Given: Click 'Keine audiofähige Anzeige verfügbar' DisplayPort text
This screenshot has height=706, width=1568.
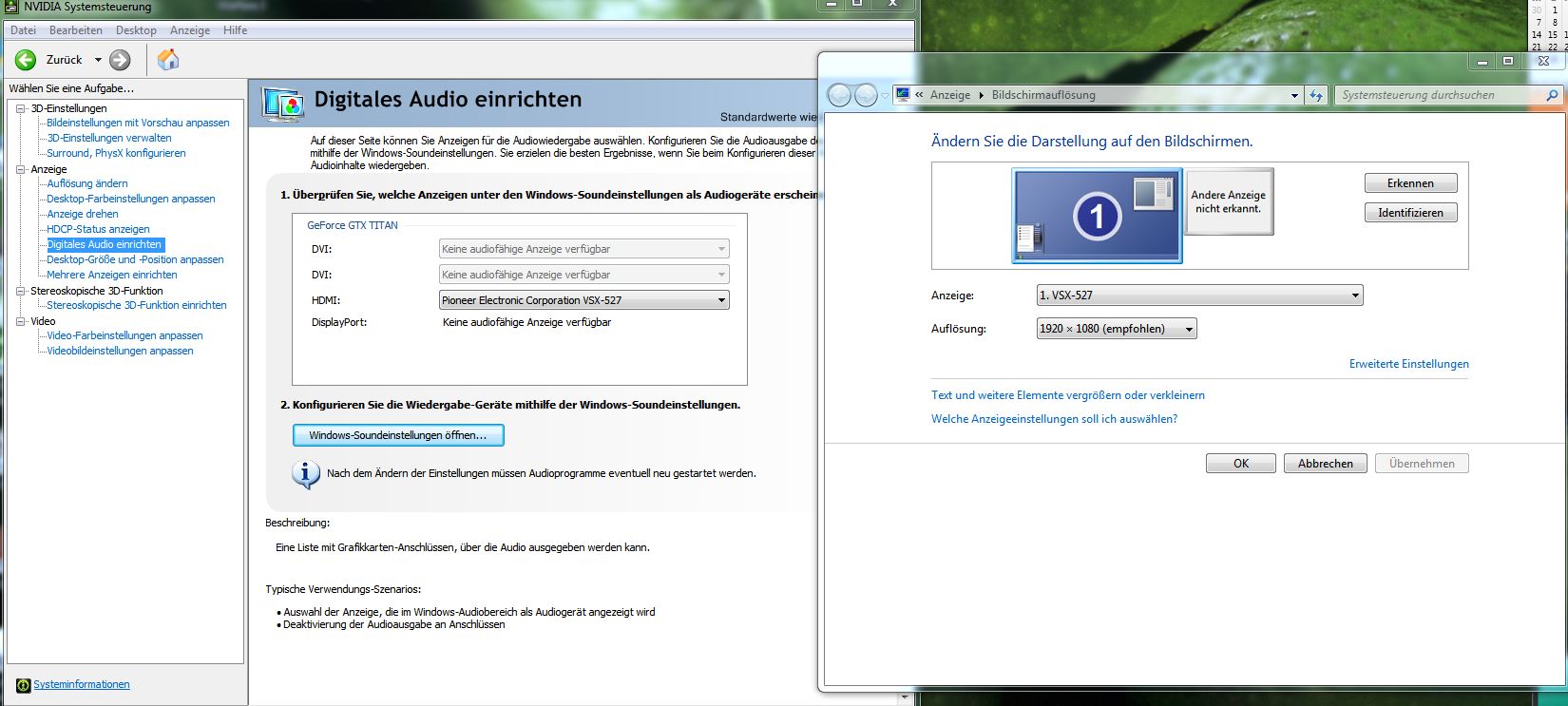Looking at the screenshot, I should coord(526,323).
